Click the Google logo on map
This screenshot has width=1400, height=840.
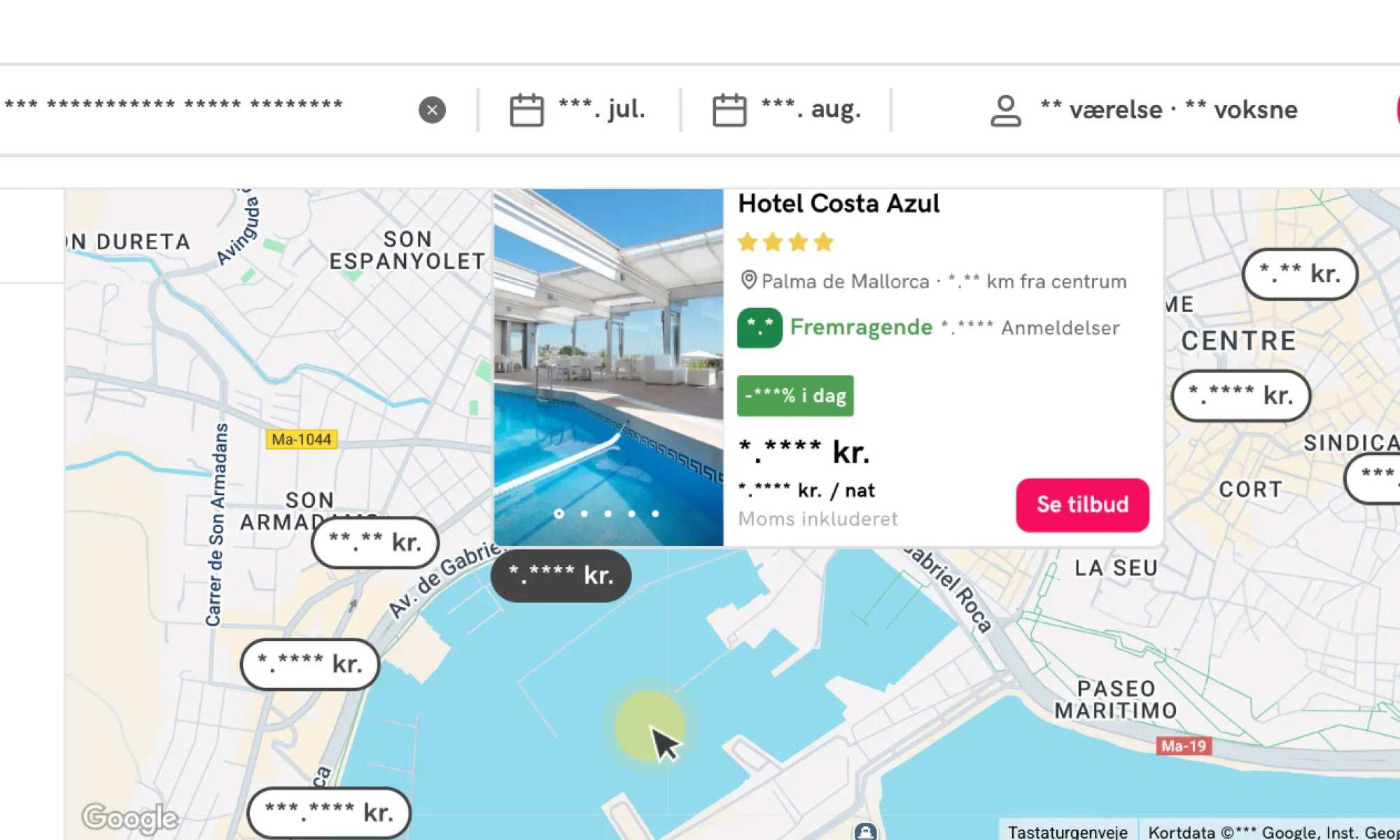(130, 817)
